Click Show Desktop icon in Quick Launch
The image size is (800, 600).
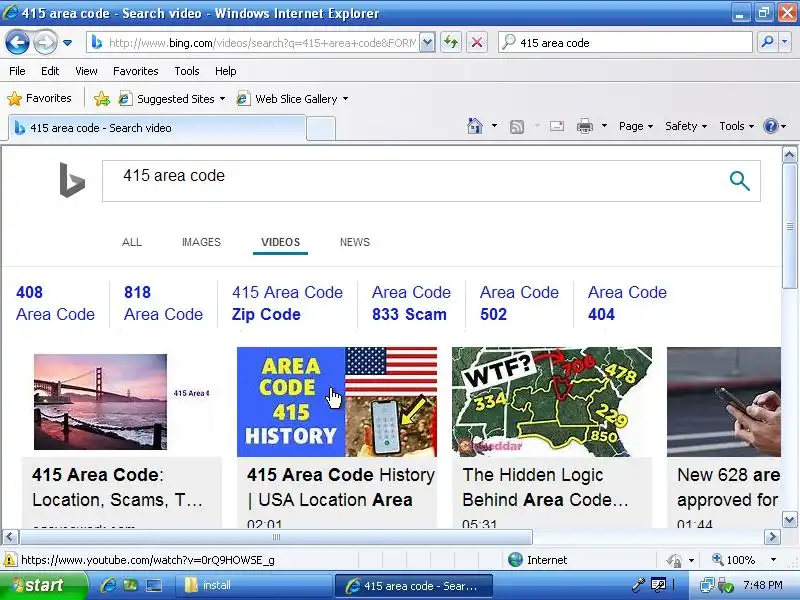pos(154,585)
